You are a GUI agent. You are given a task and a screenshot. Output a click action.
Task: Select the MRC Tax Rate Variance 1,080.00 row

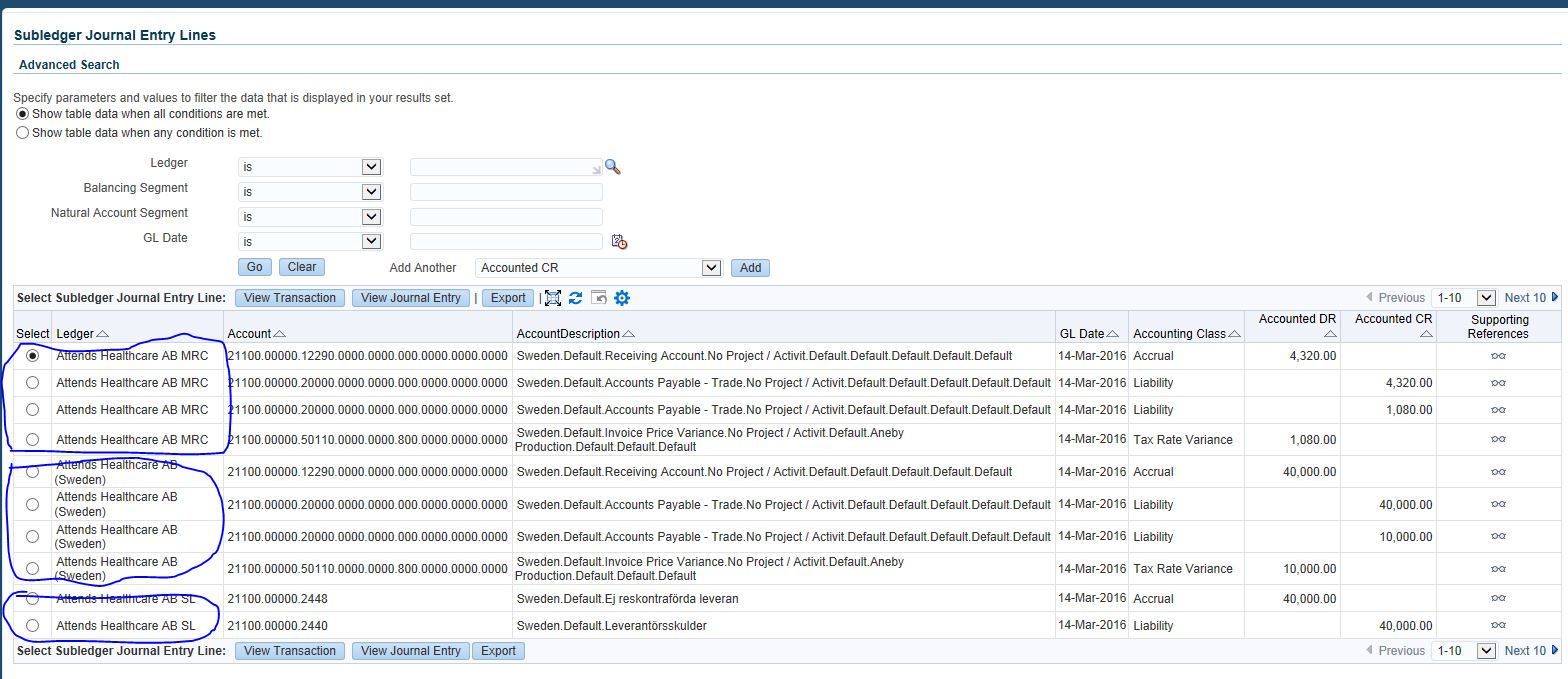[32, 440]
